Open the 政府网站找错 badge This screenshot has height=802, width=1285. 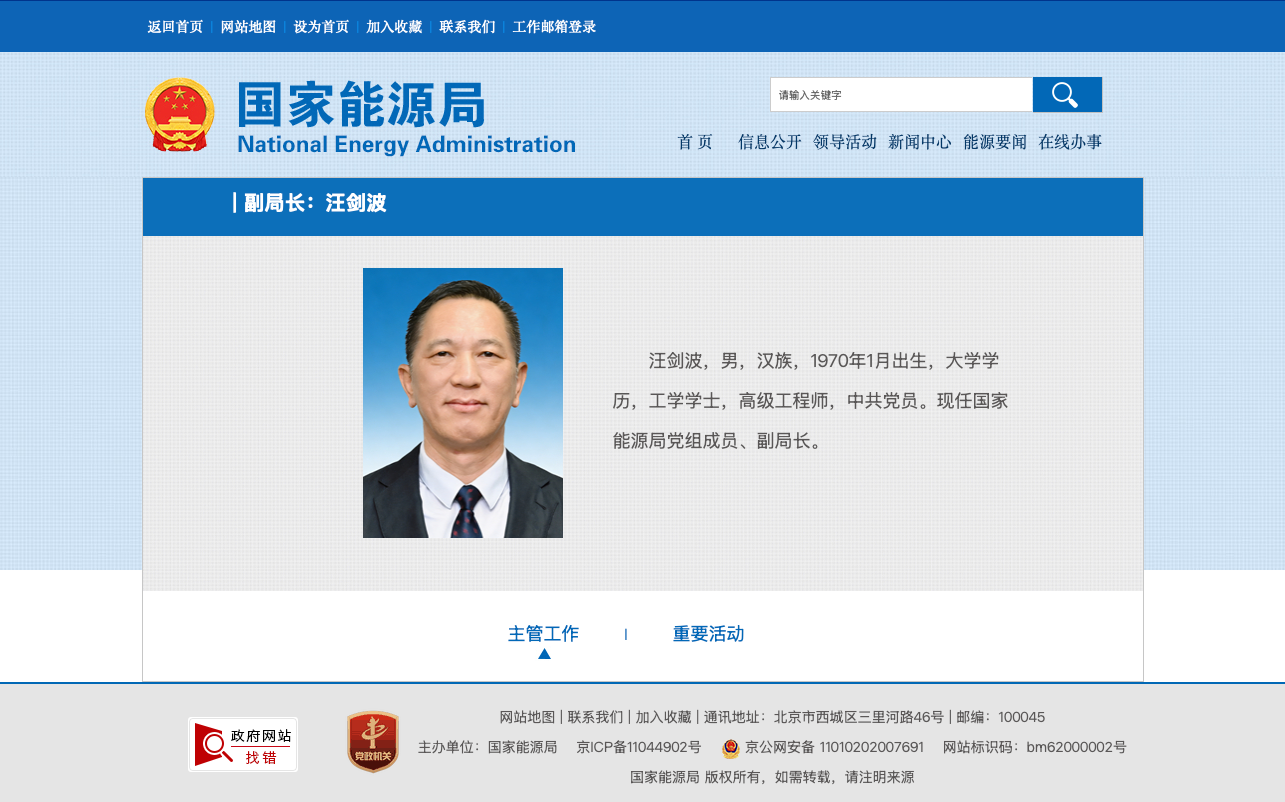coord(243,744)
